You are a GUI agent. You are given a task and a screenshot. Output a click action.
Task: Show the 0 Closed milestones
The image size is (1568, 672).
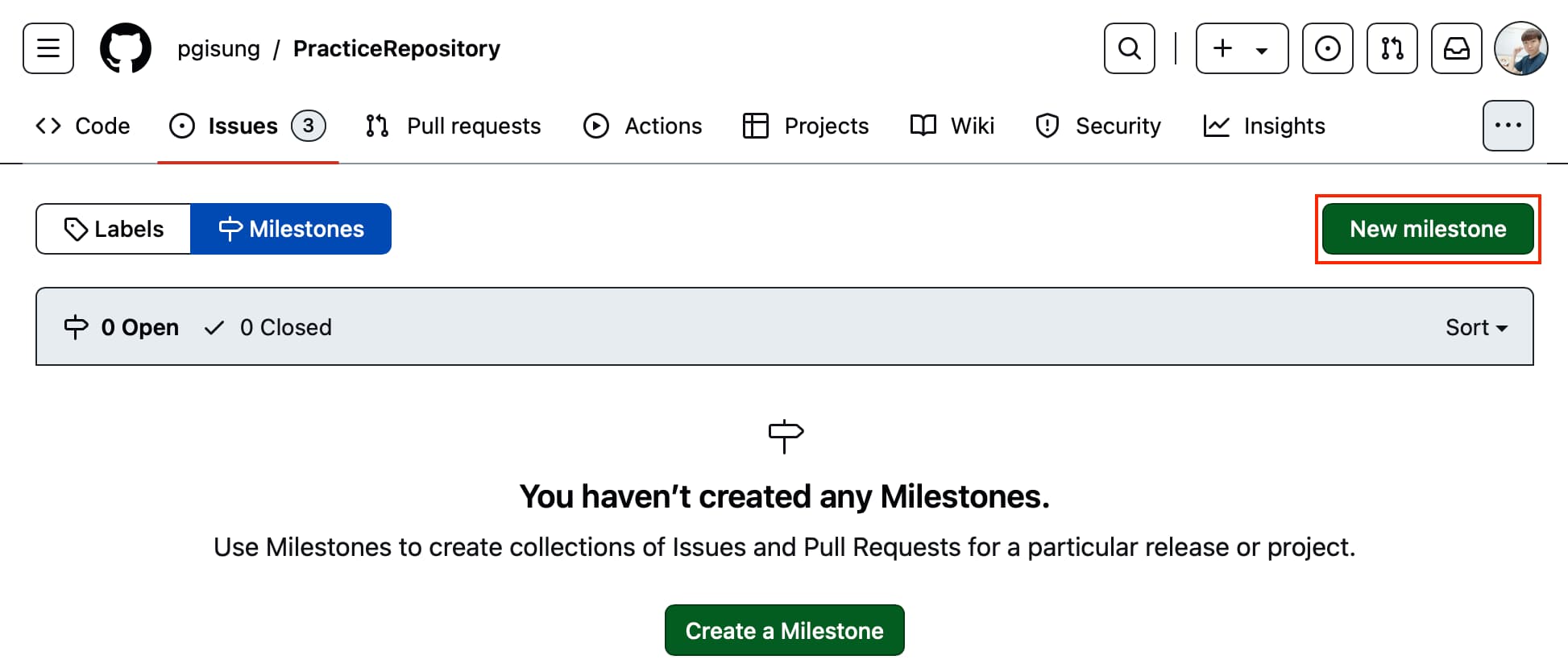click(x=268, y=328)
